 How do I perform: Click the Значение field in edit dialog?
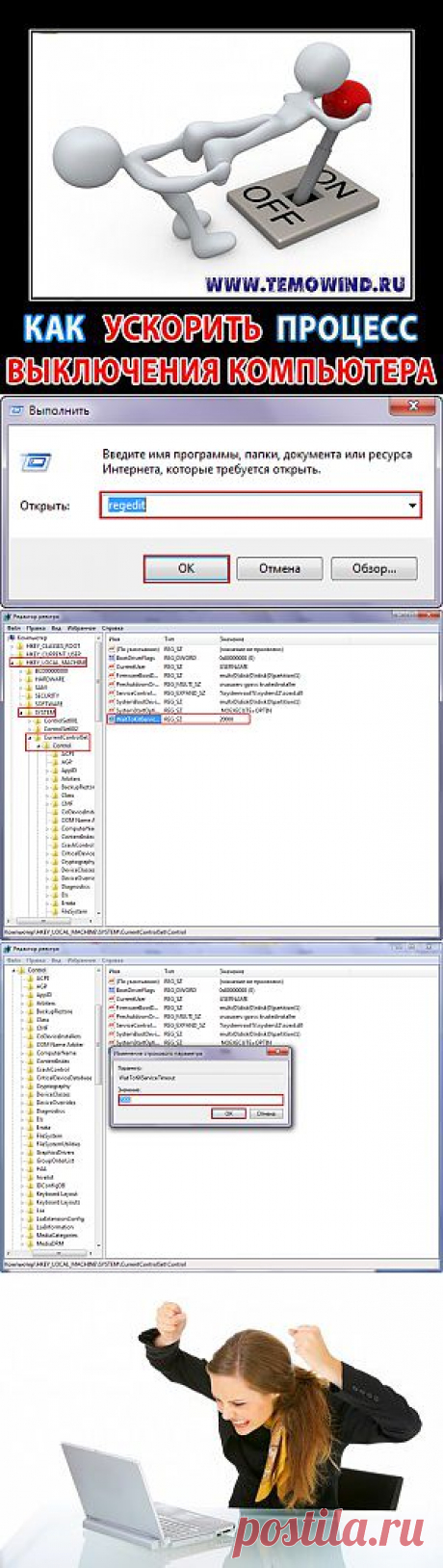tap(199, 1099)
